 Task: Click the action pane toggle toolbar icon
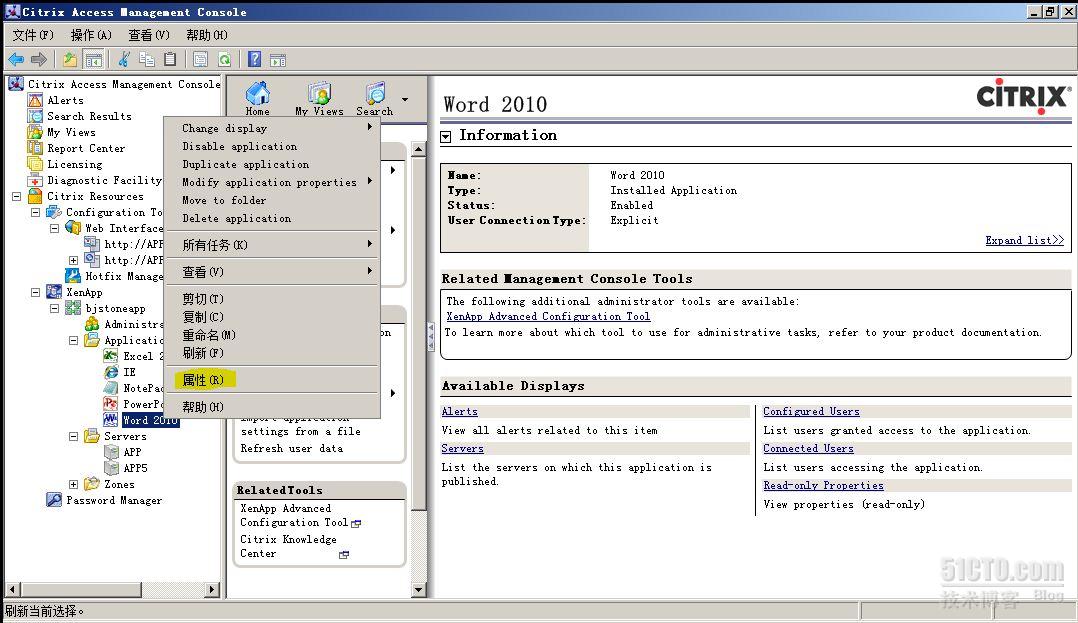278,60
